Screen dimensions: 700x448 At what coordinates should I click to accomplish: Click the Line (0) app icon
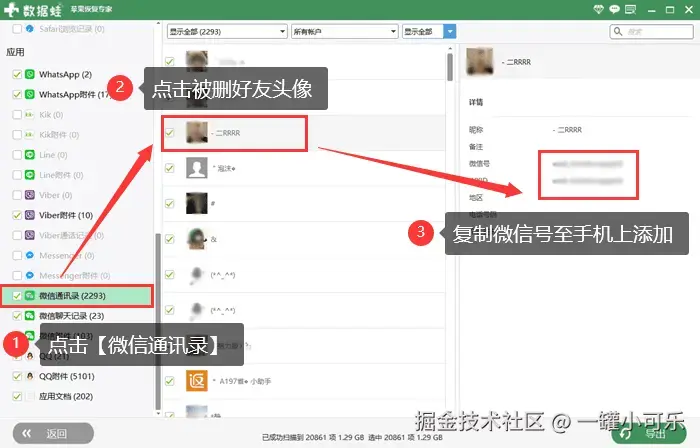click(29, 155)
